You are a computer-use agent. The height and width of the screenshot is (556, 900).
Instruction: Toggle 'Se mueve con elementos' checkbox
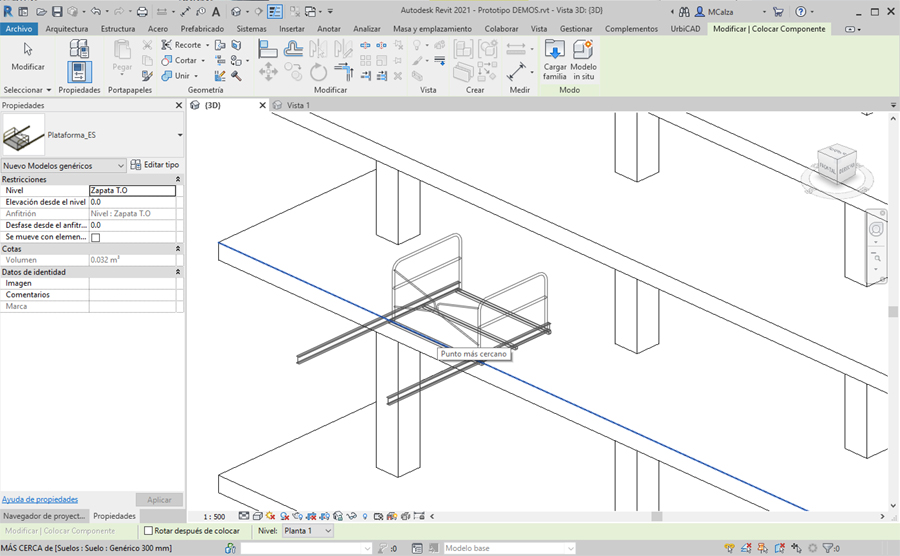96,238
